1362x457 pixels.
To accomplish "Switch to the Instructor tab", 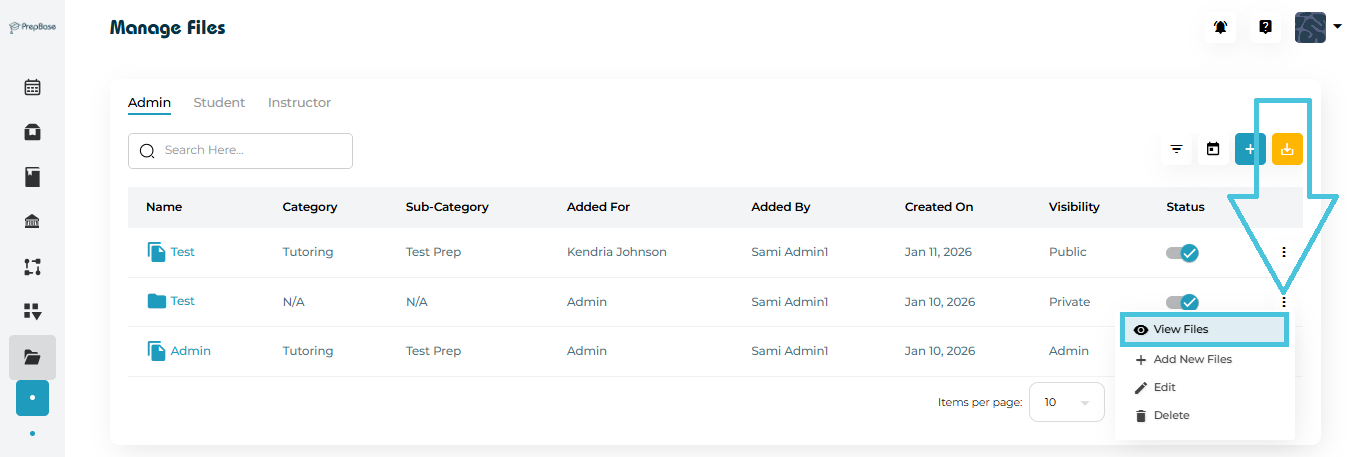I will click(x=299, y=103).
